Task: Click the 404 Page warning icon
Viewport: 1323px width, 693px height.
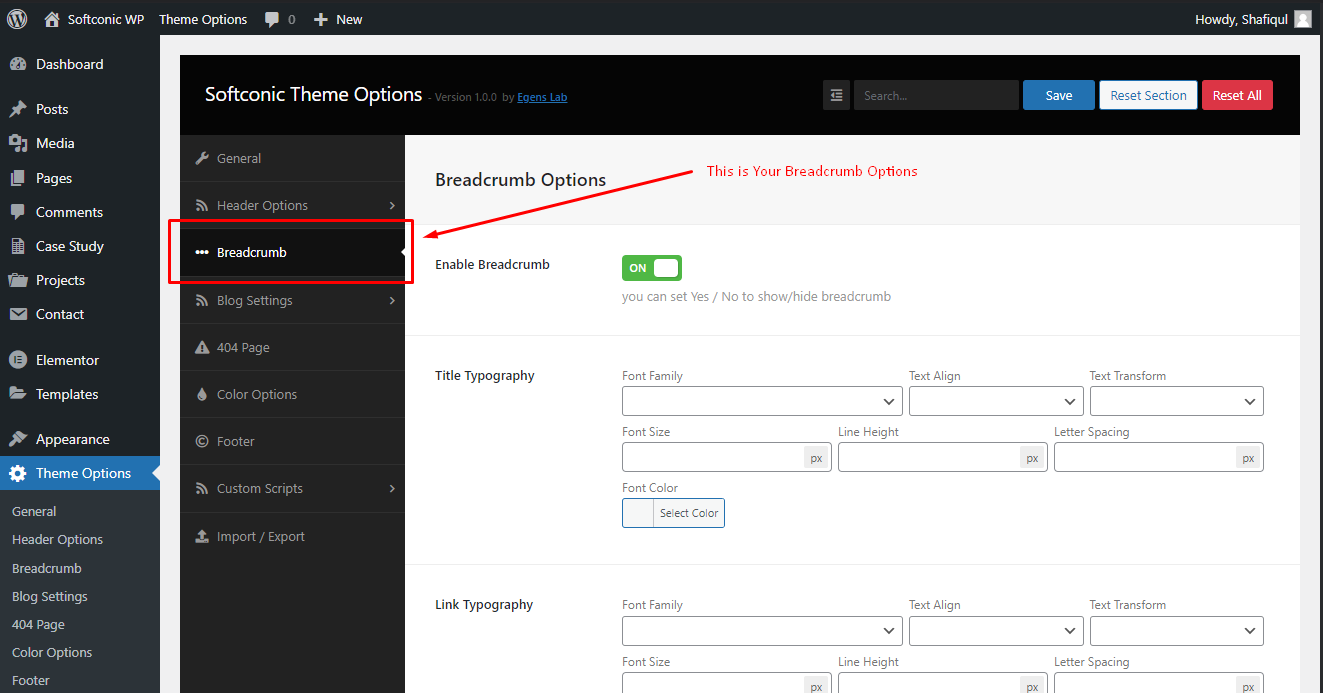Action: click(x=202, y=347)
